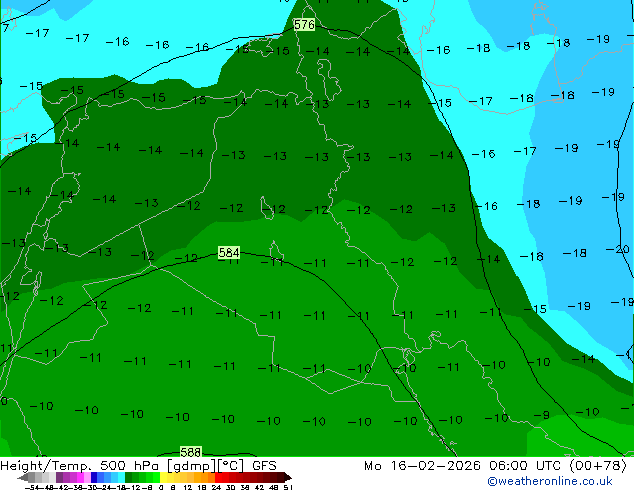Click the left arrow end of the color scale

22,477
